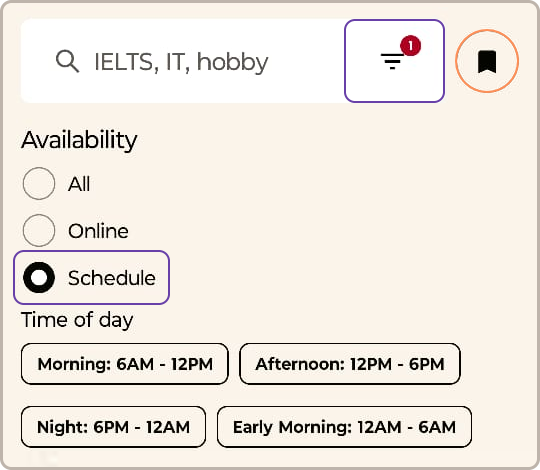The image size is (540, 470).
Task: Click the Online option label text
Action: 98,231
